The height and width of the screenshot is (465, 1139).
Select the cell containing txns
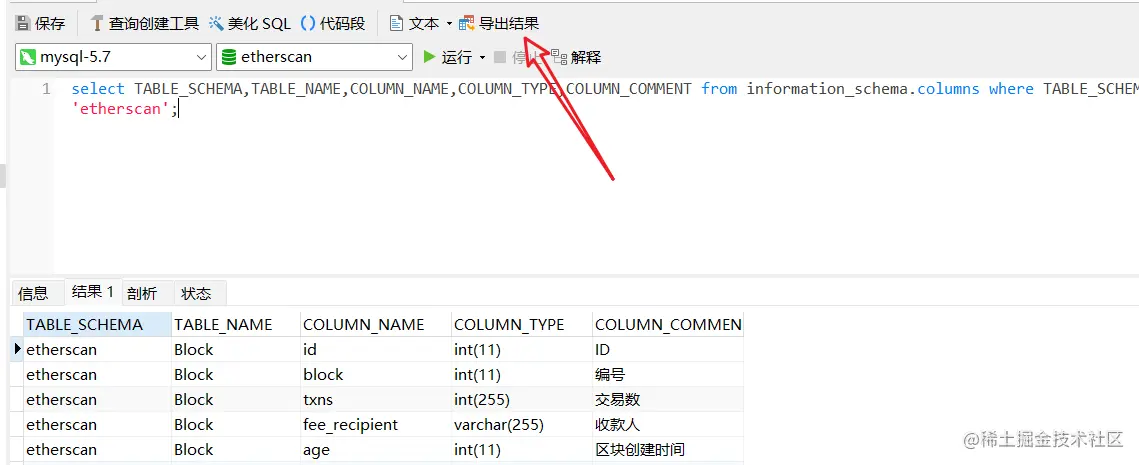(376, 400)
